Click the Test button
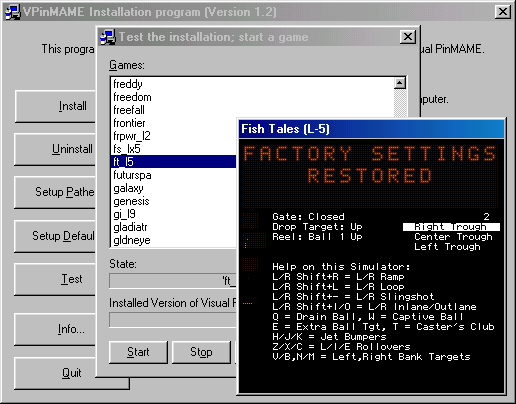516x404 pixels. 55,279
